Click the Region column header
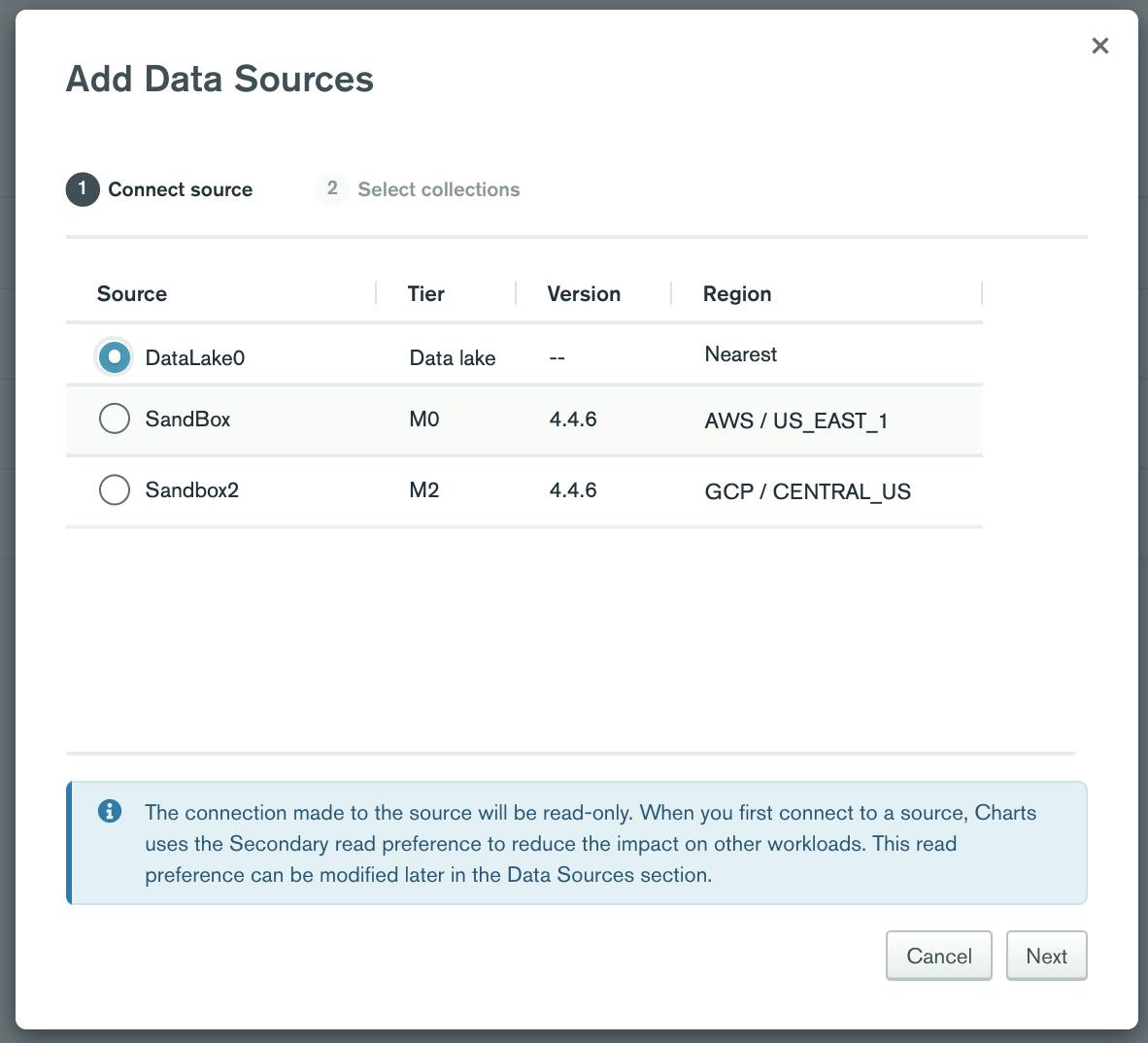The height and width of the screenshot is (1043, 1148). click(737, 294)
